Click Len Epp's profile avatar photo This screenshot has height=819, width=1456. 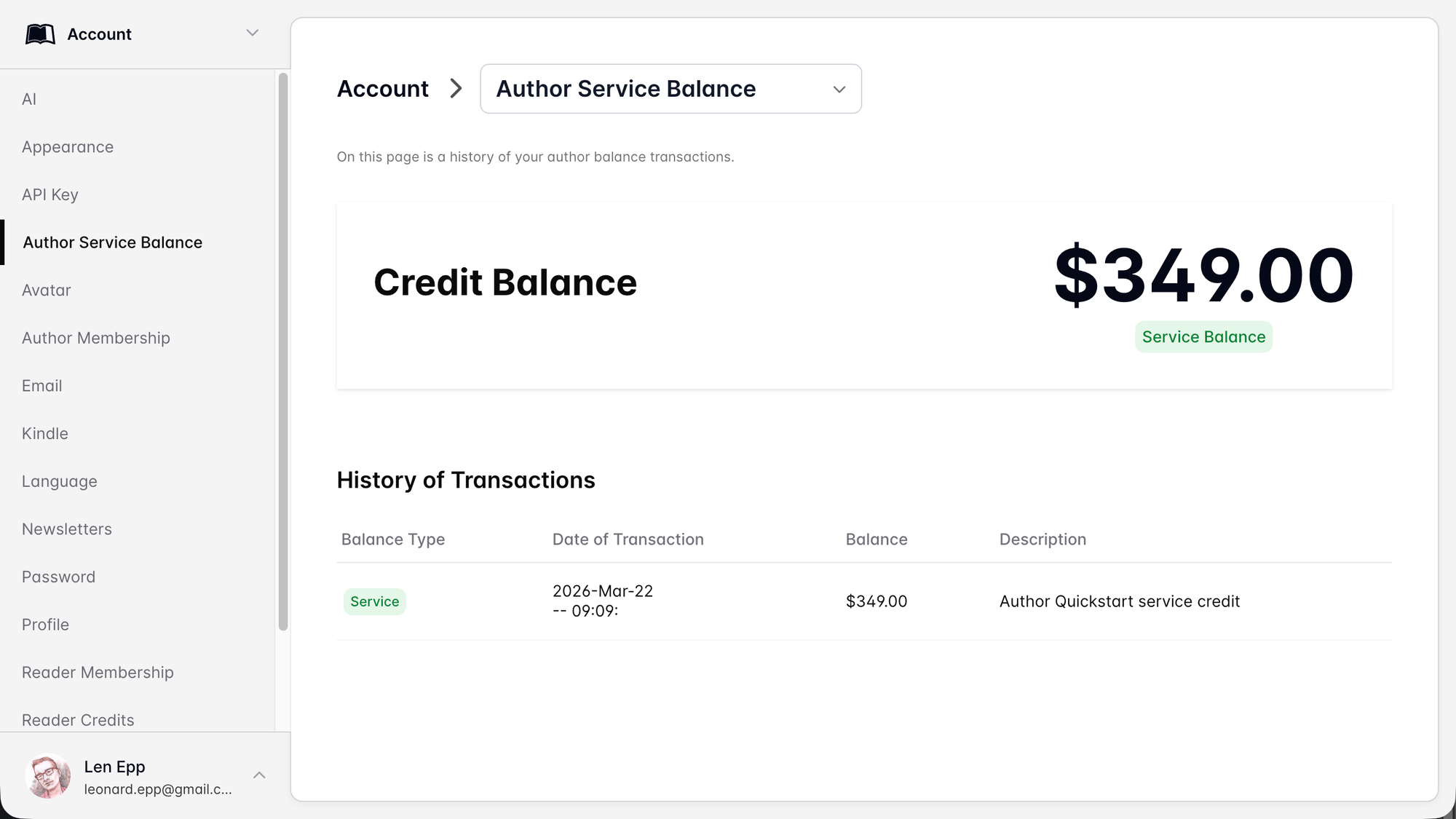(x=48, y=776)
